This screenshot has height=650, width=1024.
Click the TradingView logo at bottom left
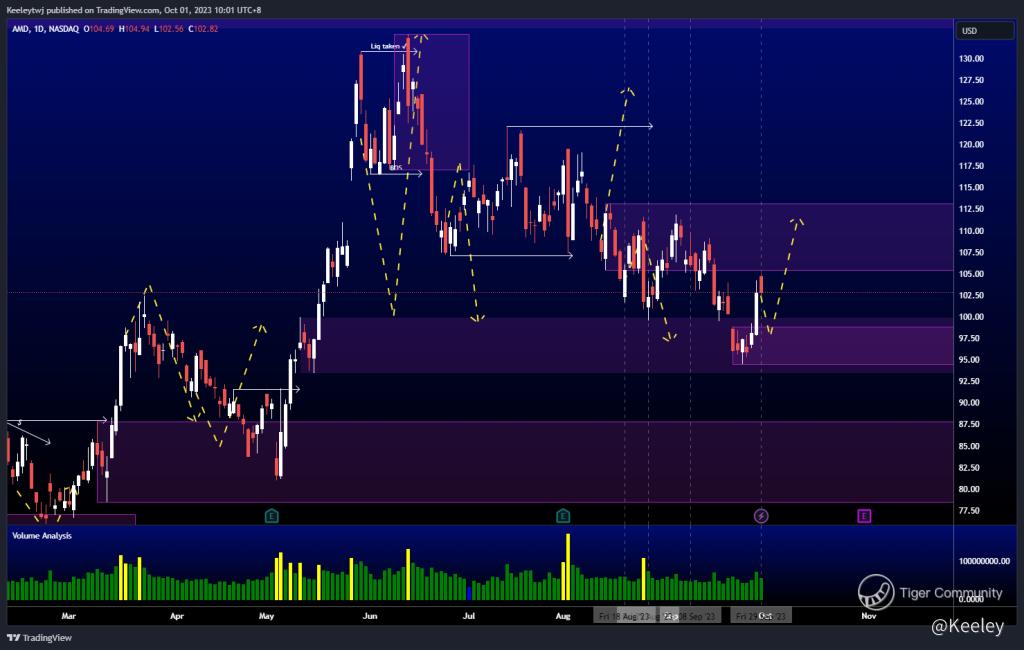(32, 637)
